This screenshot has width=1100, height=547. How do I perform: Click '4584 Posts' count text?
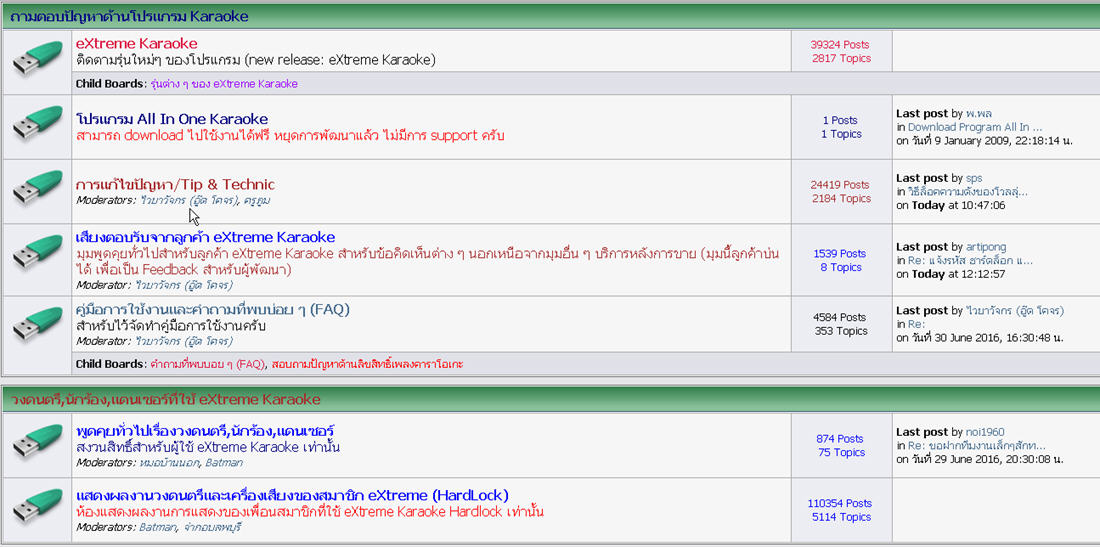point(840,317)
